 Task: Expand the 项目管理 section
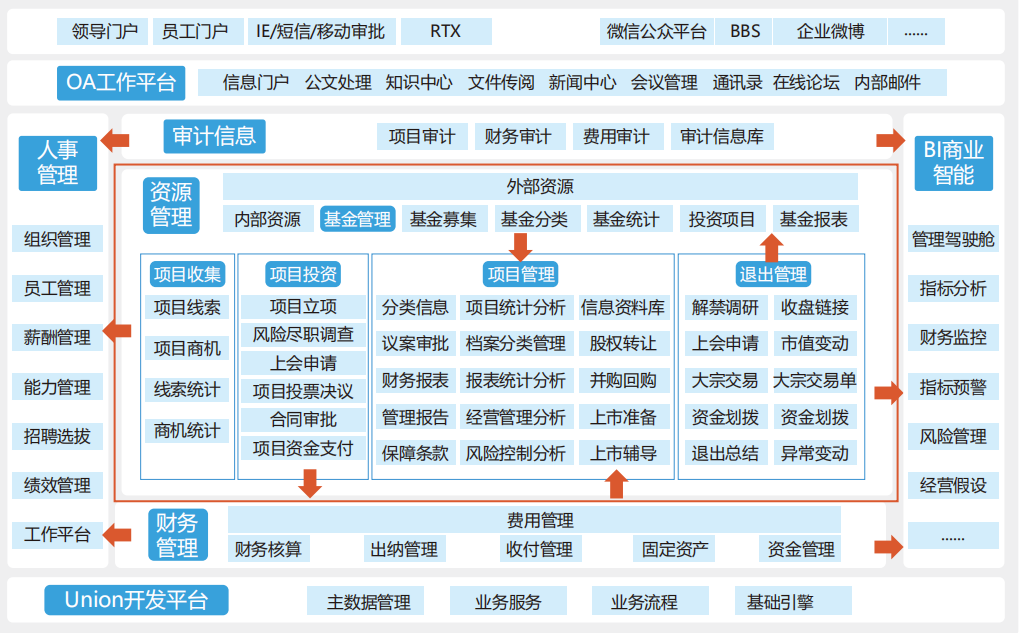tap(521, 273)
